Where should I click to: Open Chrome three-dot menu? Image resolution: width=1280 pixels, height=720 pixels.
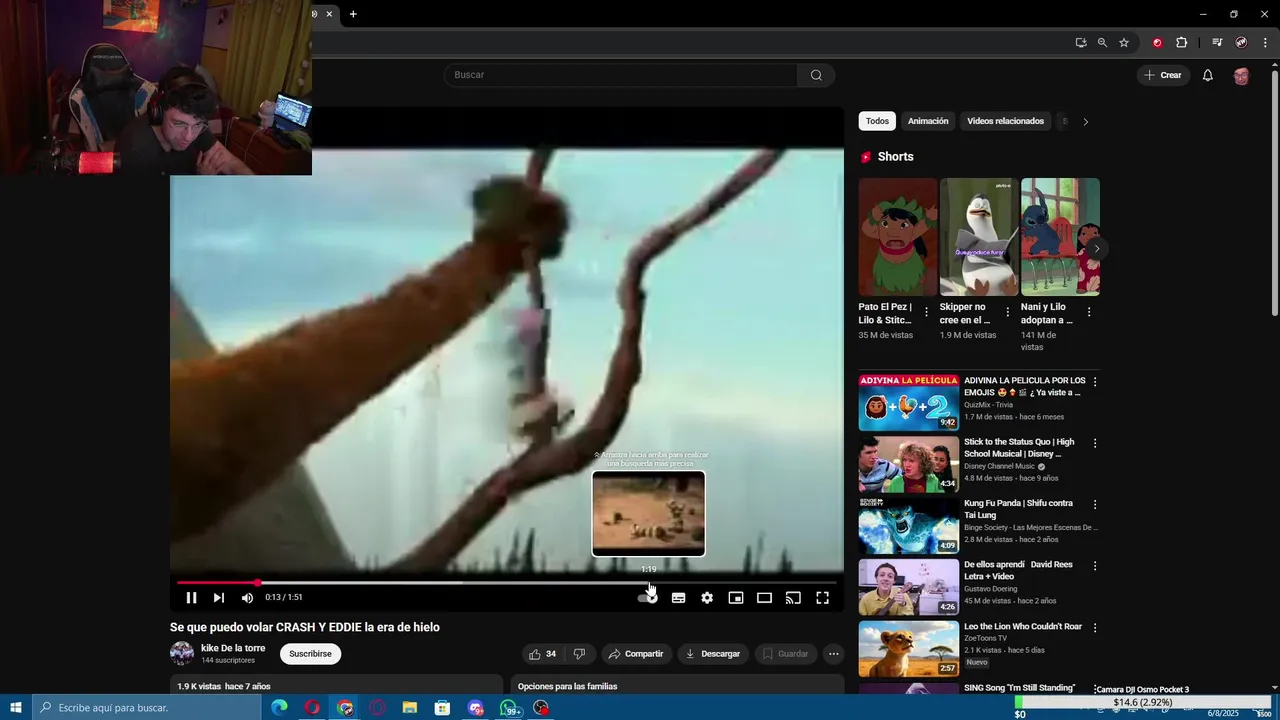[x=1266, y=43]
